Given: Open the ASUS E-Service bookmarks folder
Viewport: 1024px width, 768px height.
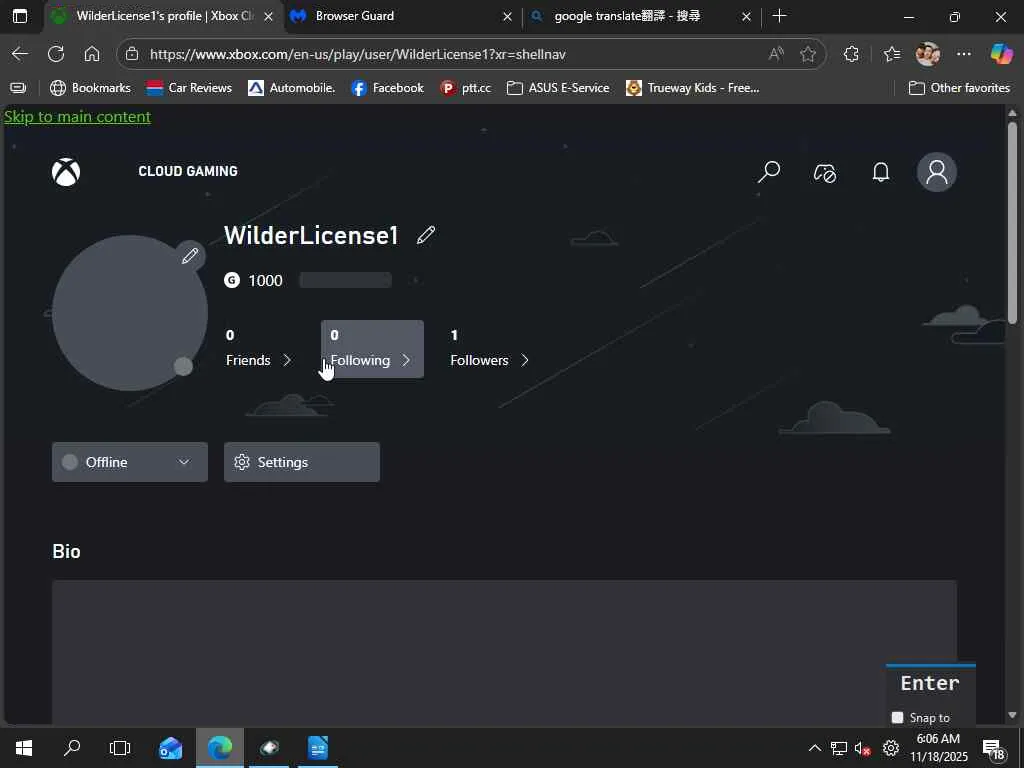Looking at the screenshot, I should [558, 88].
